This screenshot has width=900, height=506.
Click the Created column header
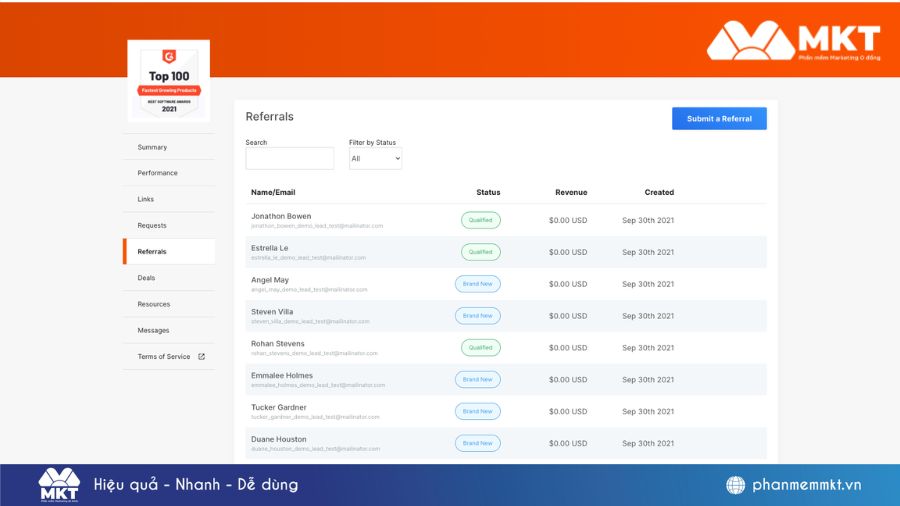pyautogui.click(x=659, y=192)
